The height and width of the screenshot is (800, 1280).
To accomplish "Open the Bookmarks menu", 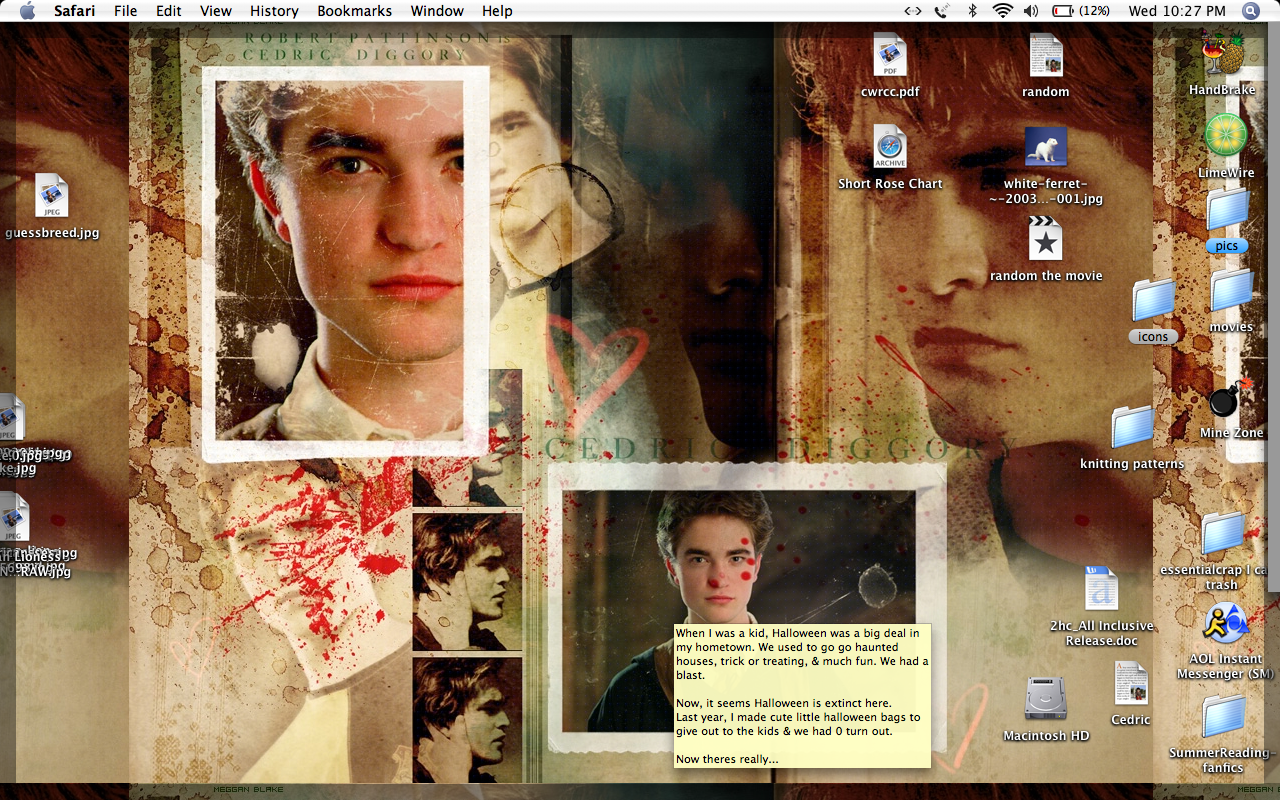I will click(355, 11).
